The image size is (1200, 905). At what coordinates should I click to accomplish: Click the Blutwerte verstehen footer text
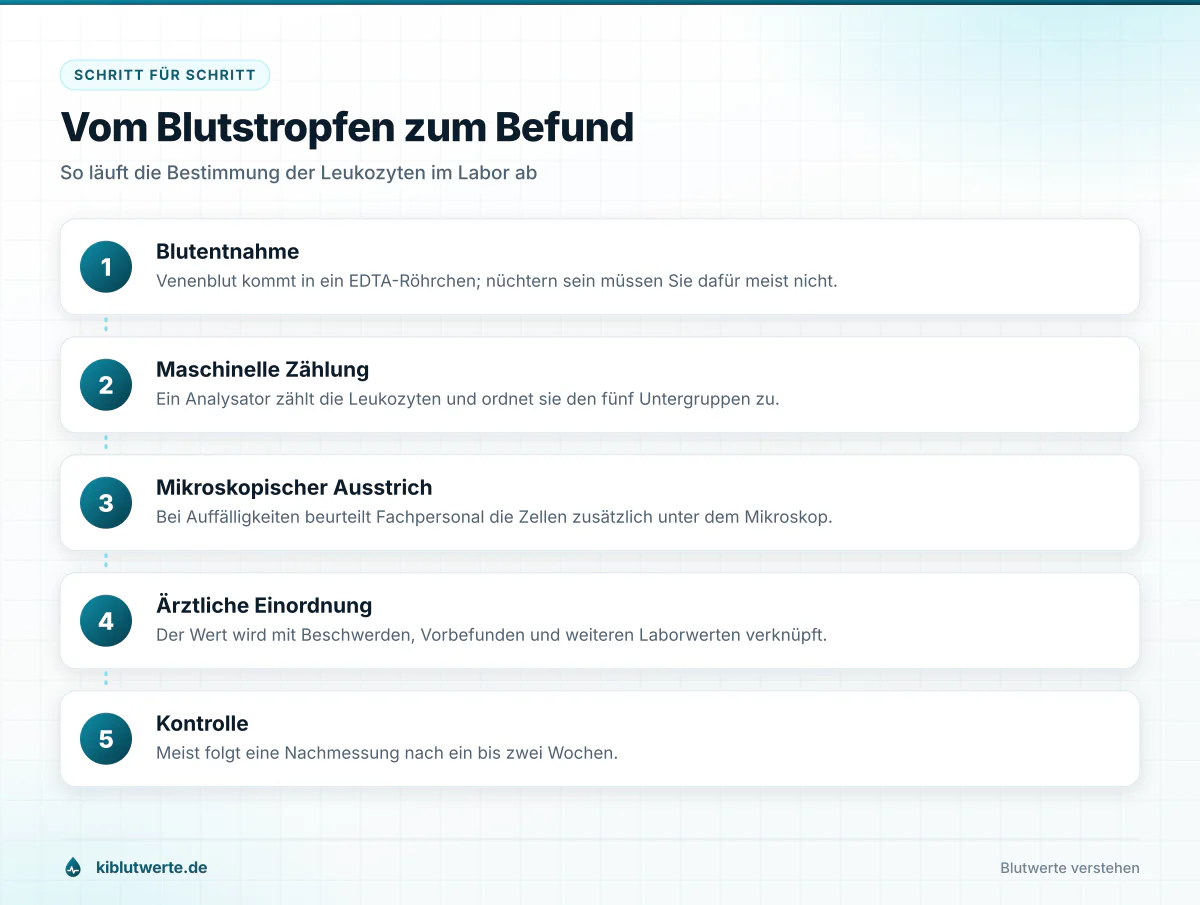pos(1070,868)
